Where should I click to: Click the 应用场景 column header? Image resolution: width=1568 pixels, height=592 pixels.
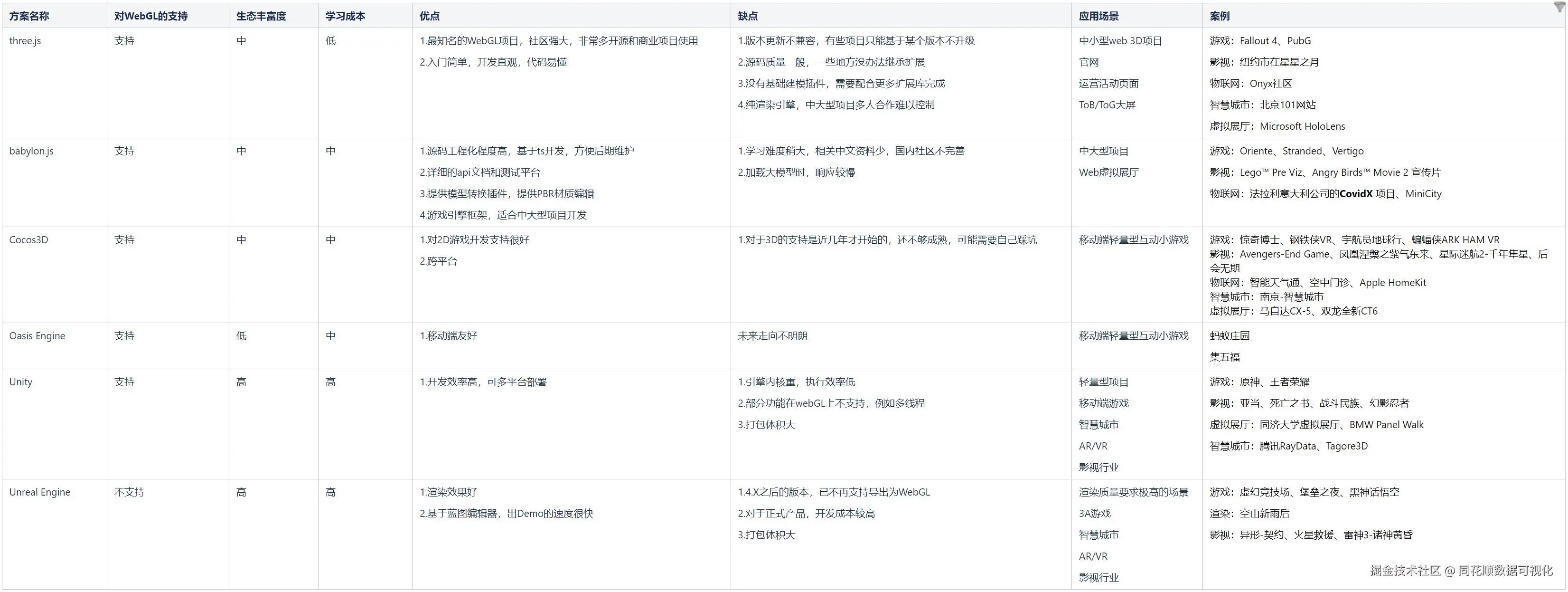pyautogui.click(x=1099, y=17)
